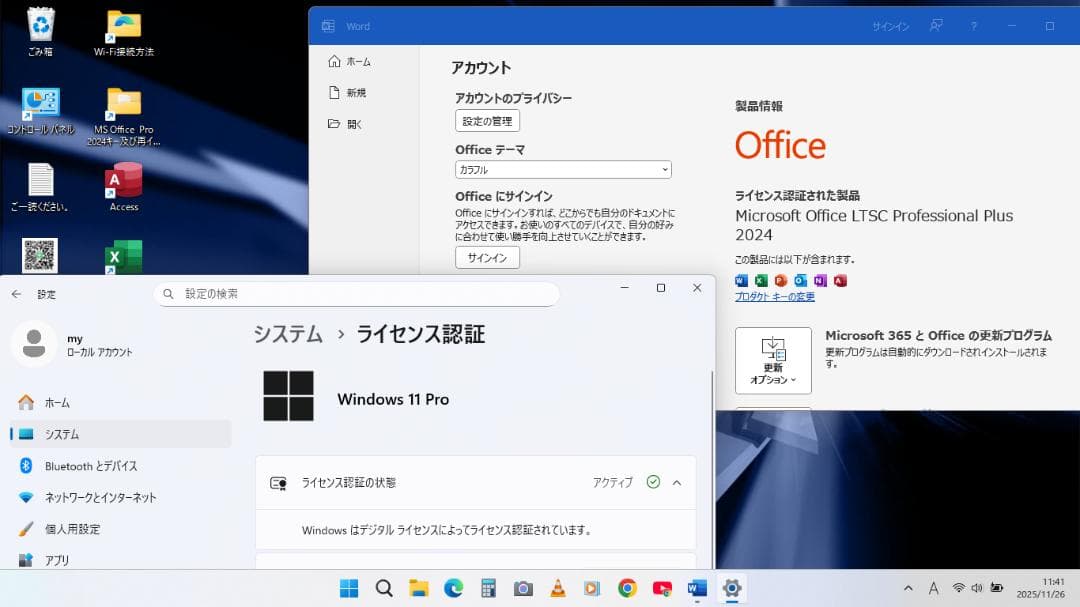Expand hidden icons in the system tray

(x=907, y=588)
